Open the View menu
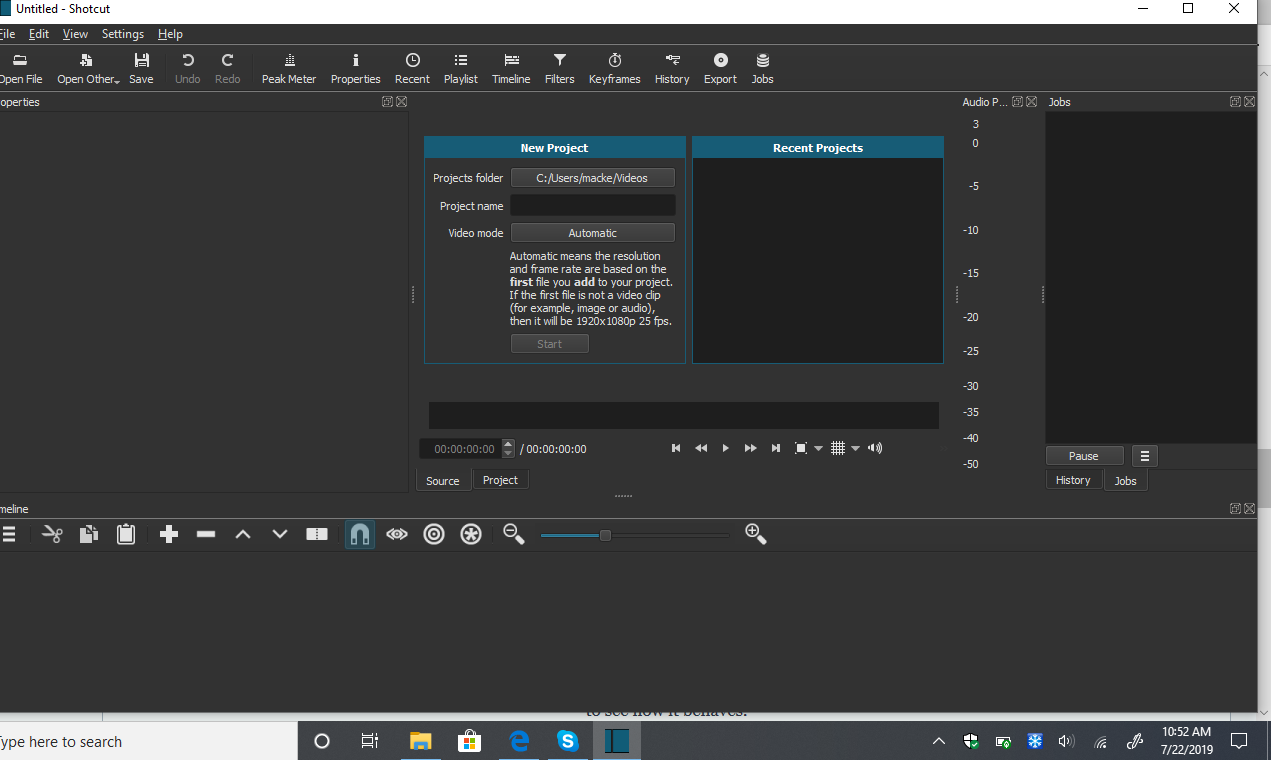1271x760 pixels. pyautogui.click(x=75, y=34)
